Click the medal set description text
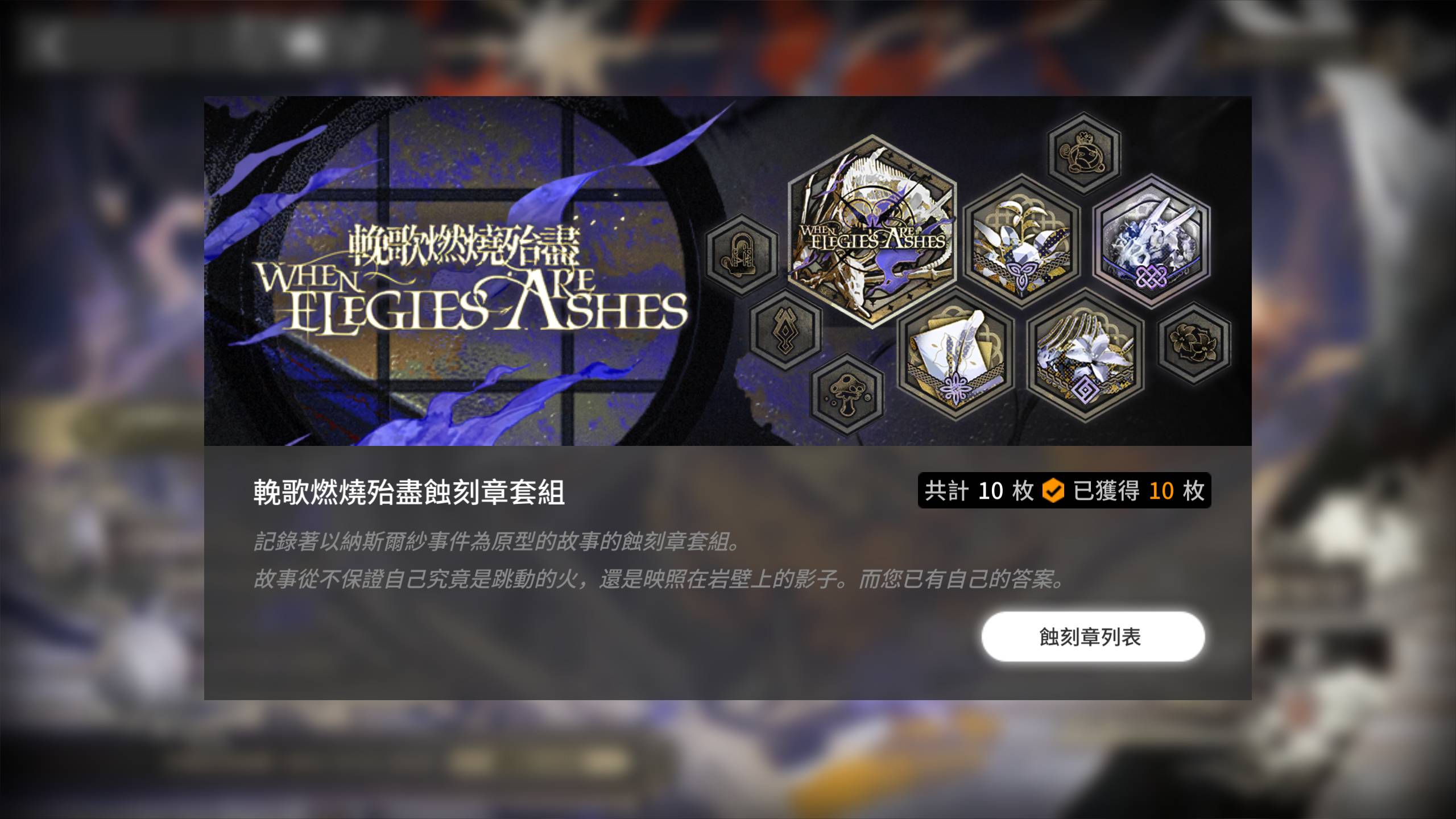The height and width of the screenshot is (819, 1456). (x=658, y=560)
